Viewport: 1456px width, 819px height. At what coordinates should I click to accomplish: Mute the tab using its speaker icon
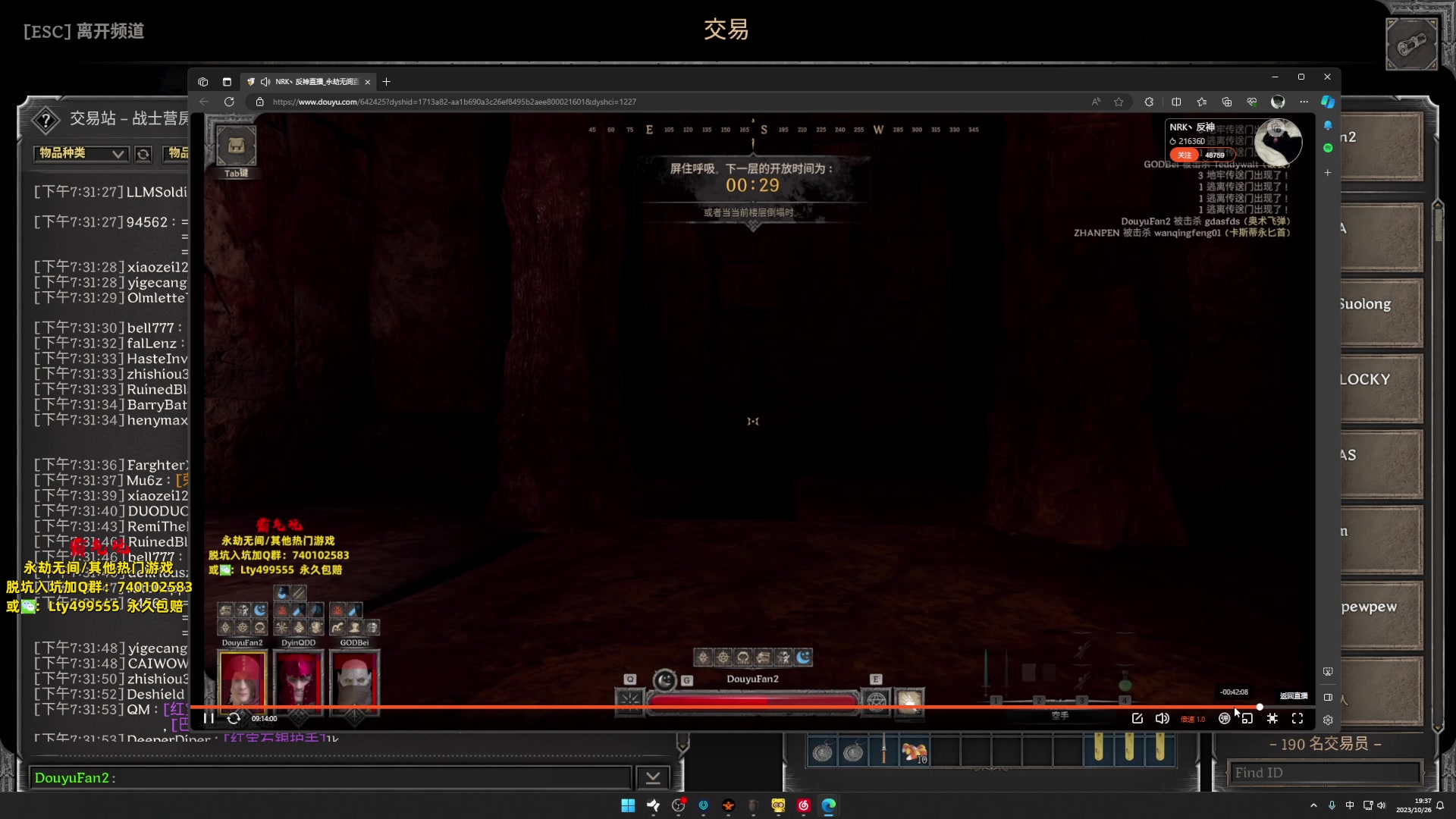265,82
